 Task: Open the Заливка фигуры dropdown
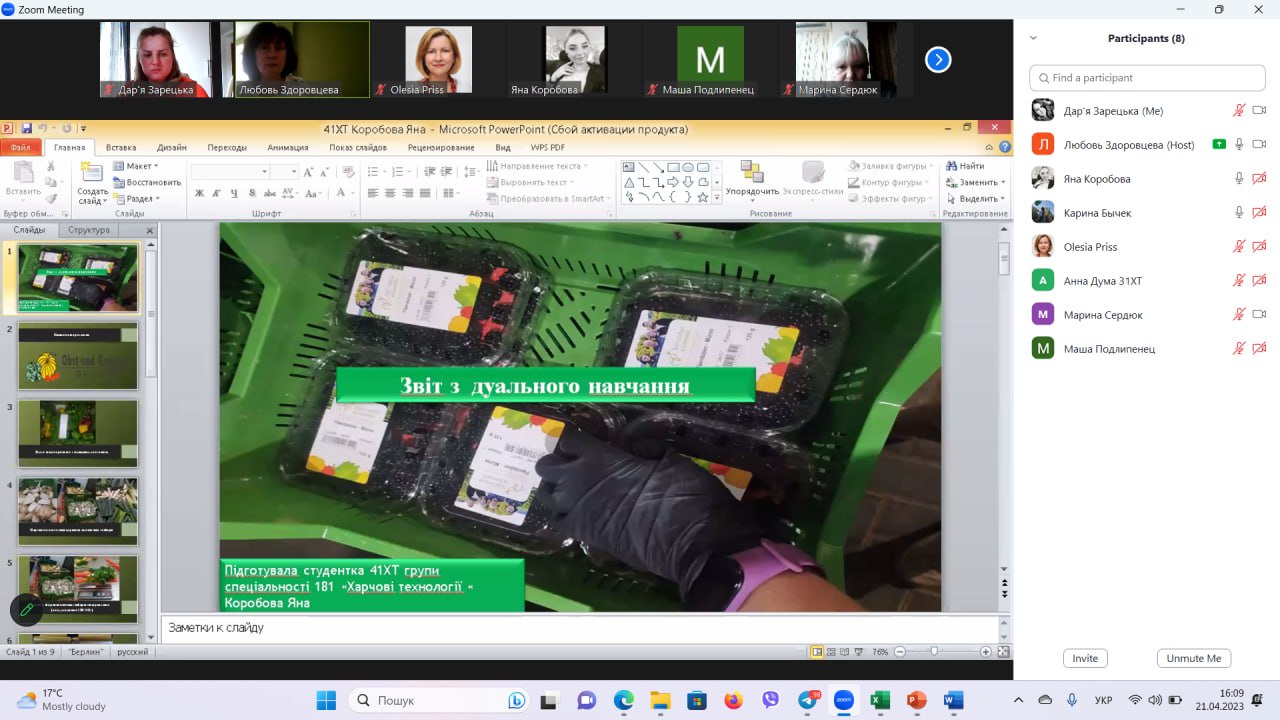pos(892,166)
